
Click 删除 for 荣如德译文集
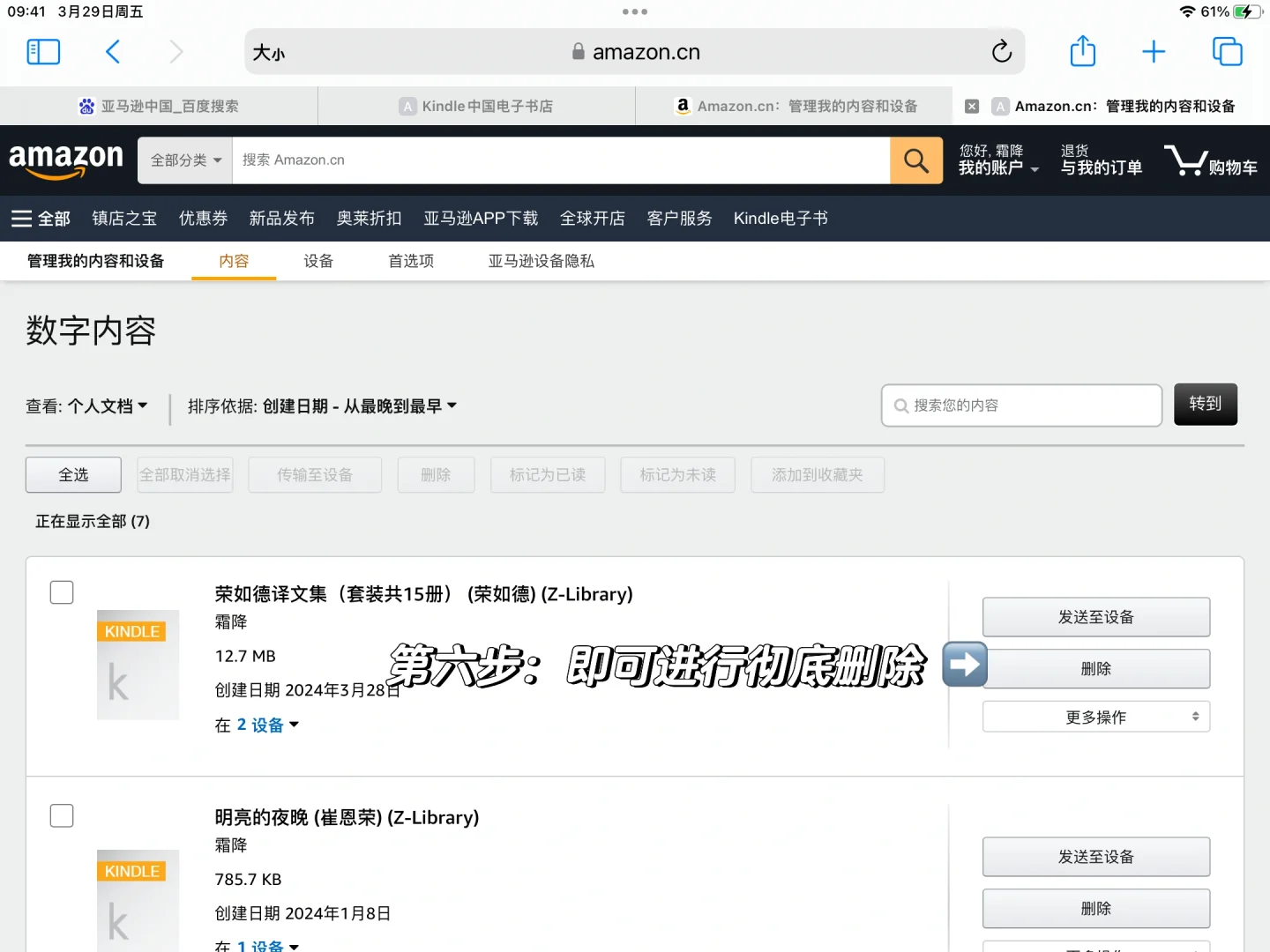point(1096,669)
